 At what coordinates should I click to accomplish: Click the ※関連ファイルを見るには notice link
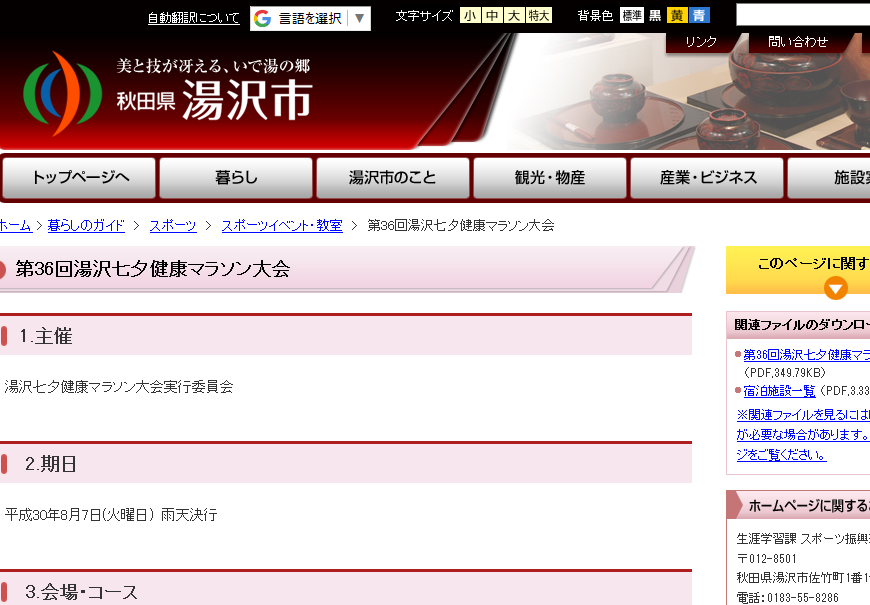tap(803, 435)
